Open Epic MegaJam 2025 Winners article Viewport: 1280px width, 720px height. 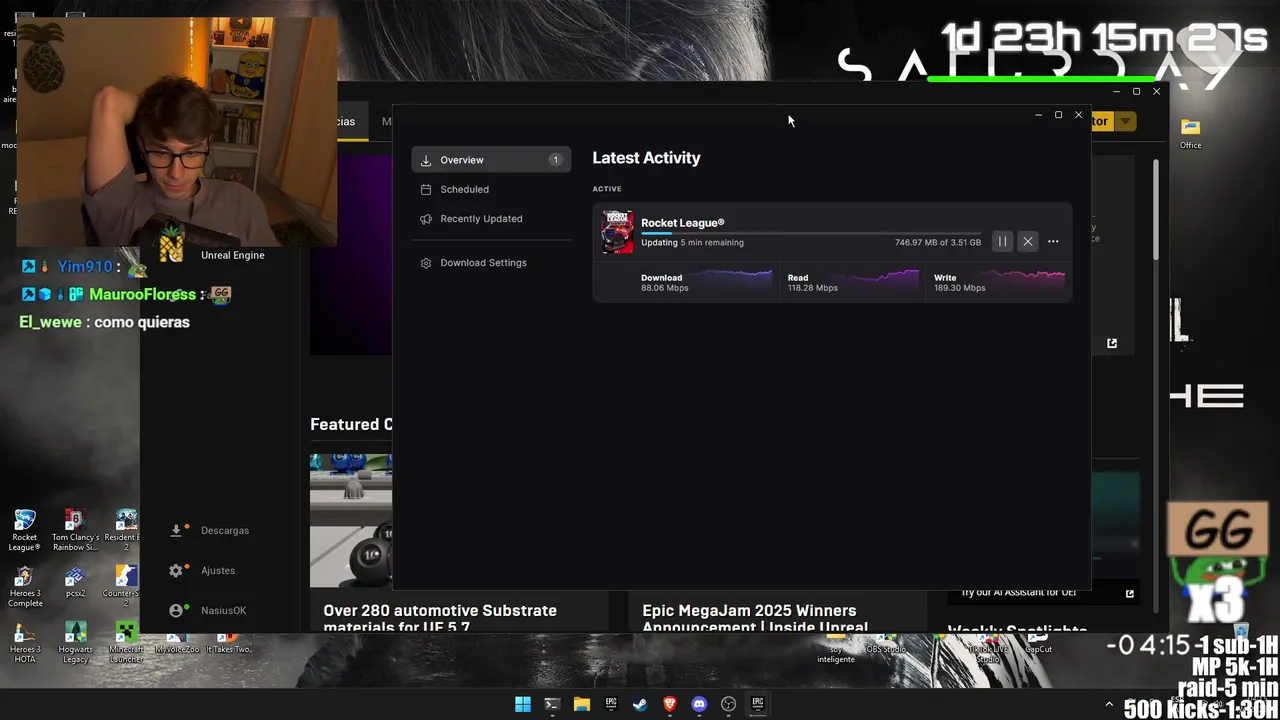[755, 618]
